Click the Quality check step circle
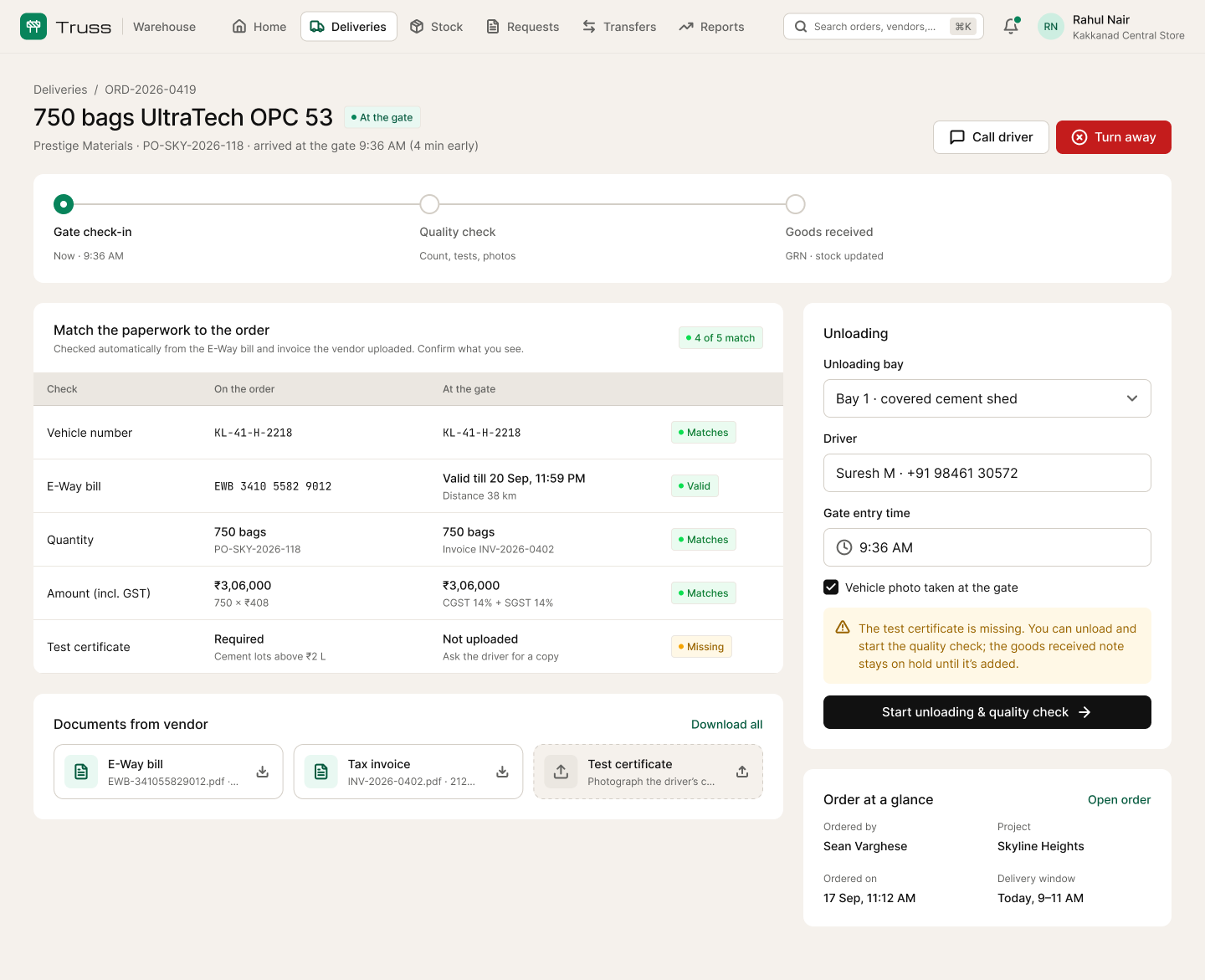The image size is (1205, 980). (x=429, y=204)
